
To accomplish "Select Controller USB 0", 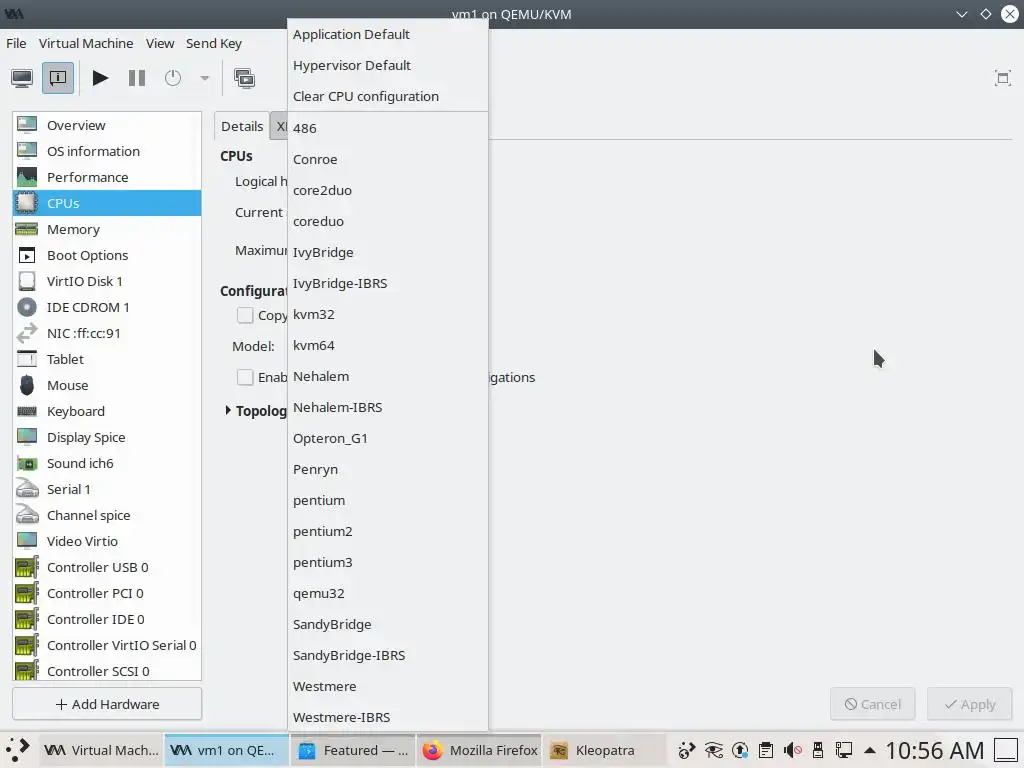I will pos(107,568).
